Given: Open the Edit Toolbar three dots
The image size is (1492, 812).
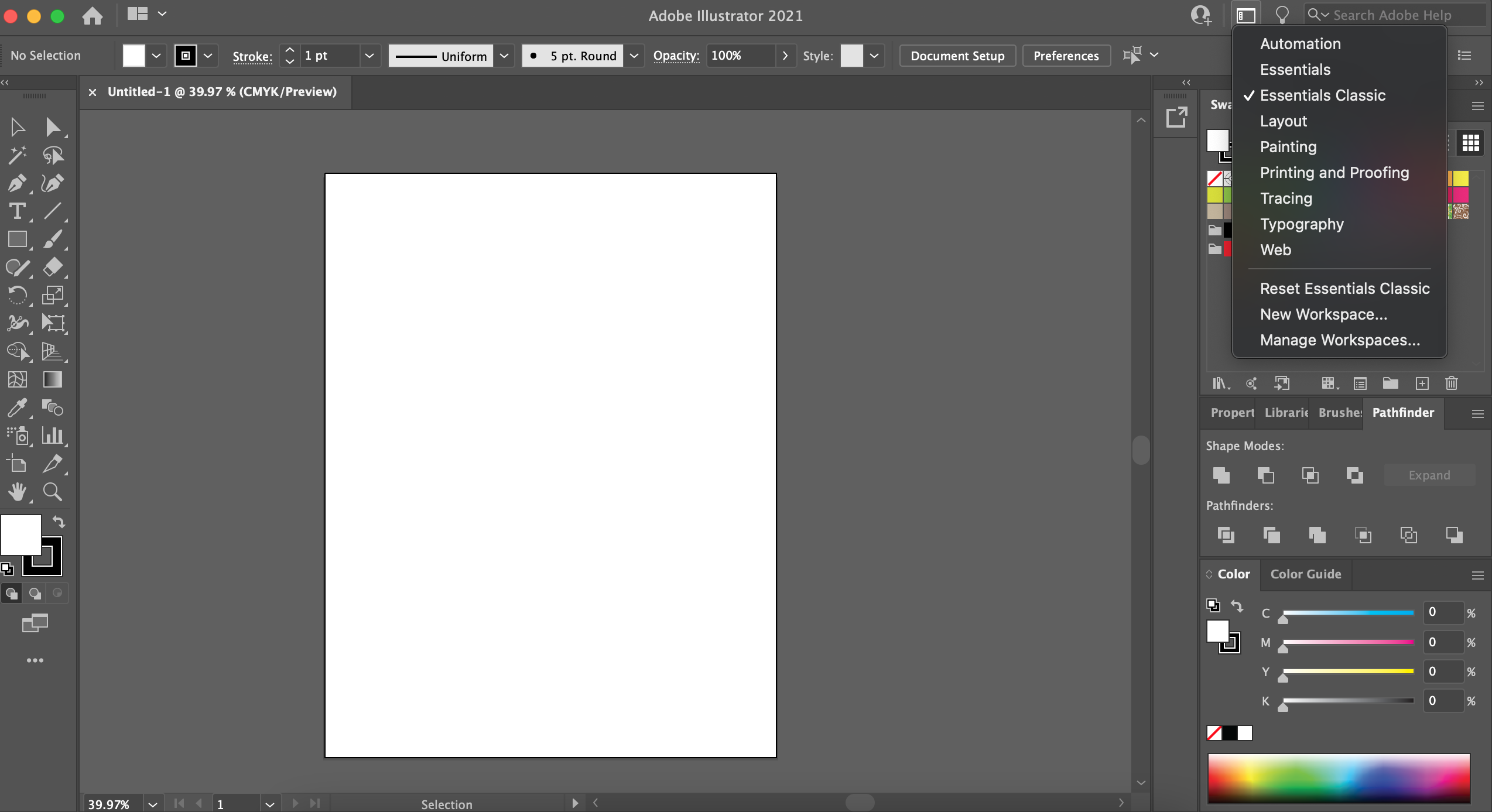Looking at the screenshot, I should 35,660.
